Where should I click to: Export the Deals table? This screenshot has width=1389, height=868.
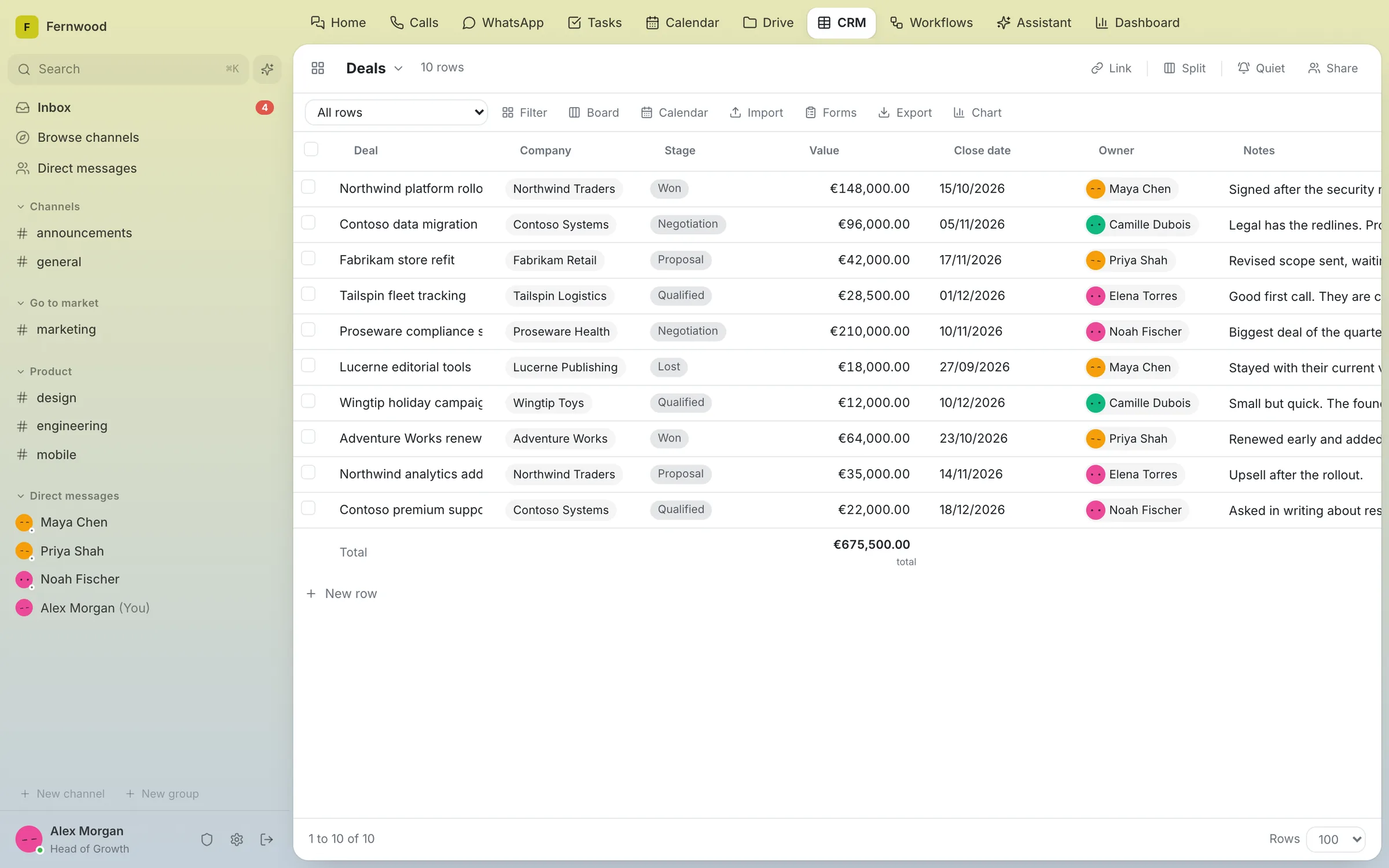905,112
